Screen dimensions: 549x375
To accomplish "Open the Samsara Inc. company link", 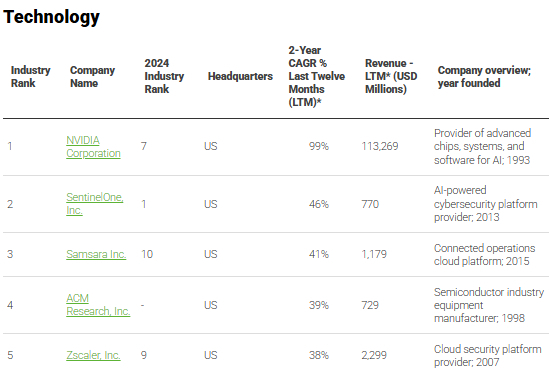I will tap(96, 254).
